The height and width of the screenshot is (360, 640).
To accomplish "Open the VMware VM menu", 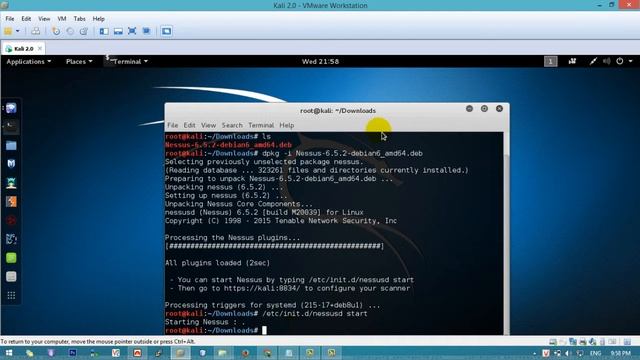I will [x=62, y=19].
